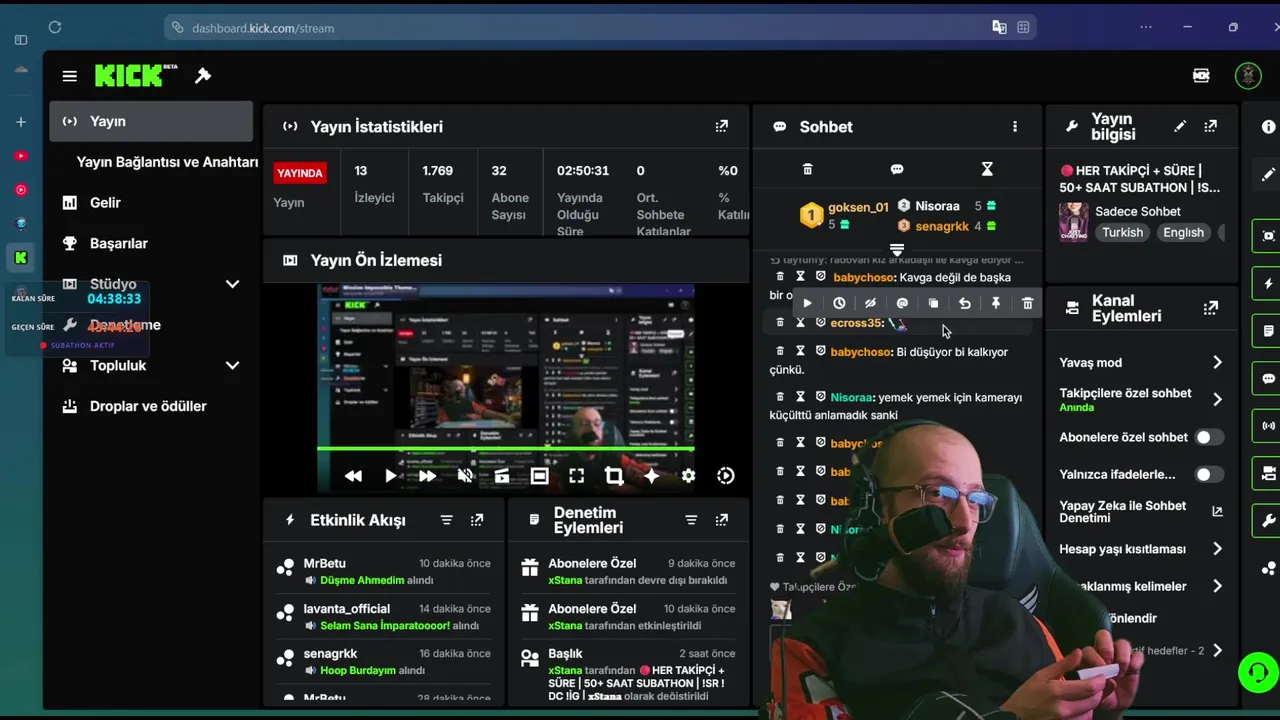1280x720 pixels.
Task: Click the preview green progress bar
Action: (505, 449)
